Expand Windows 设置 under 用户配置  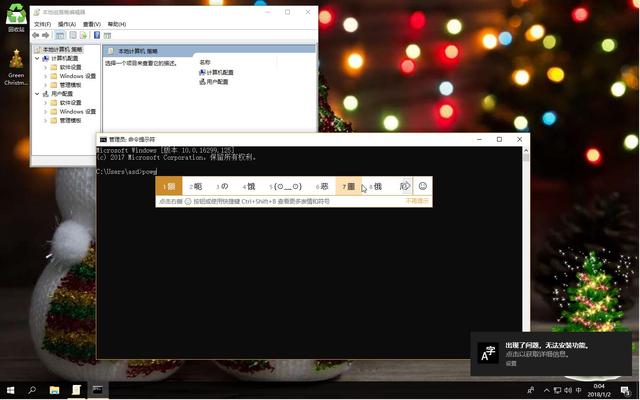coord(45,112)
